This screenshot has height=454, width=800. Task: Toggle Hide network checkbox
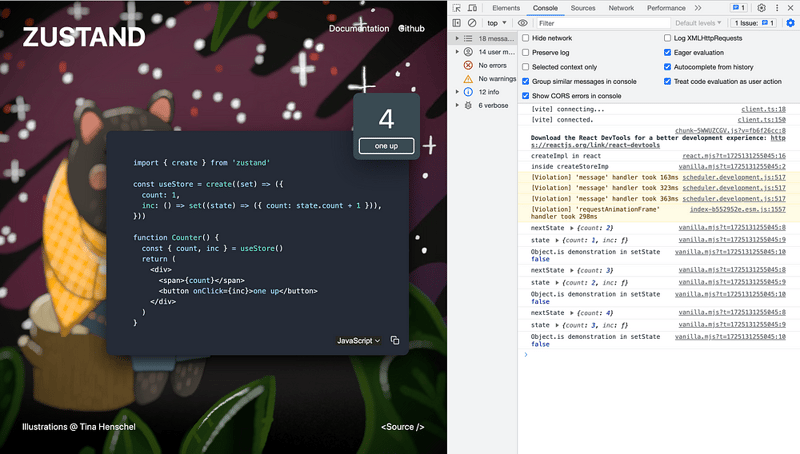(526, 38)
